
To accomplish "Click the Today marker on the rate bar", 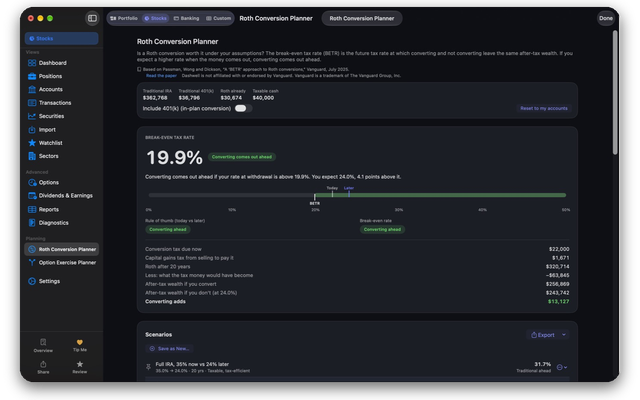I will pyautogui.click(x=332, y=191).
